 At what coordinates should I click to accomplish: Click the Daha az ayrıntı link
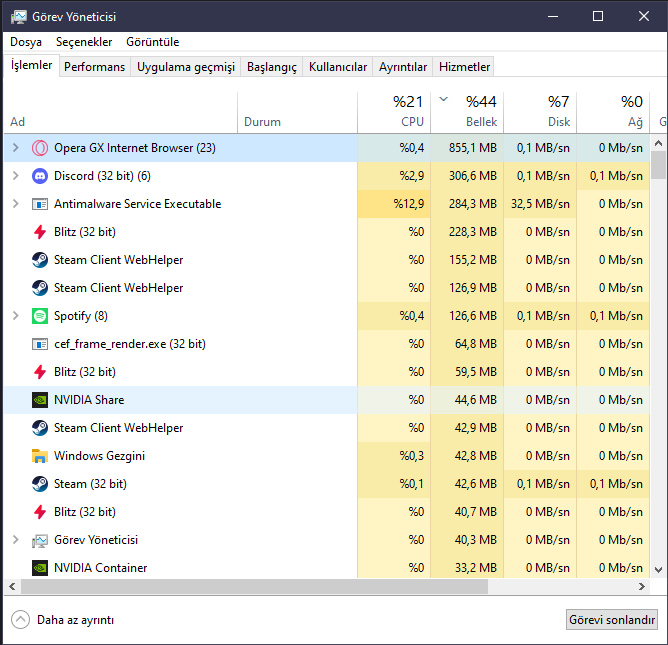(x=75, y=620)
